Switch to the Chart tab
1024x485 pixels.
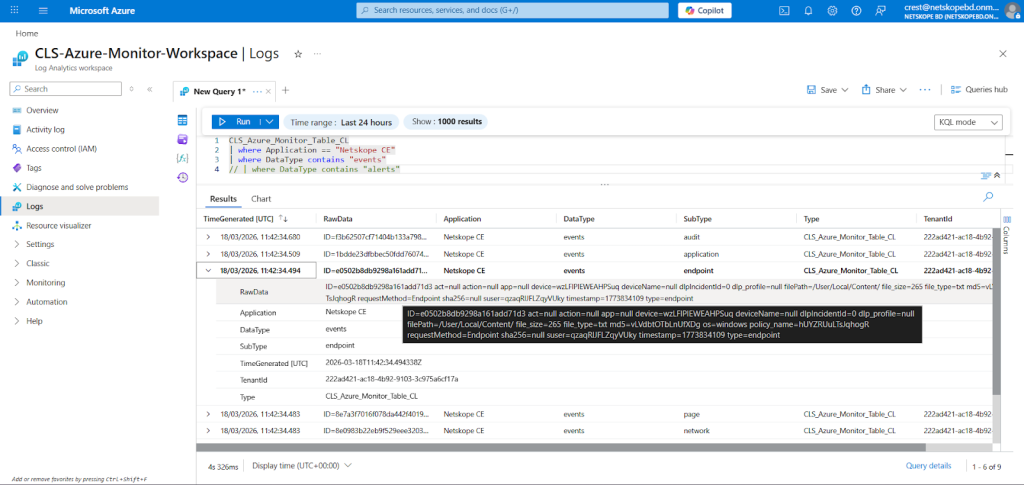pyautogui.click(x=261, y=198)
